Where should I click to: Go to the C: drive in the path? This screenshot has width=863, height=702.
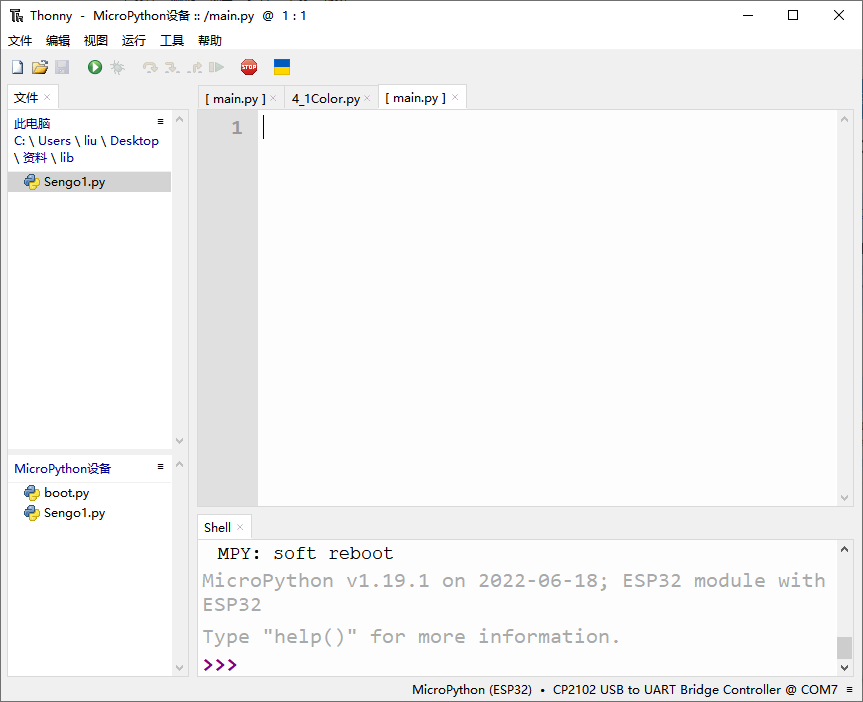tap(19, 141)
